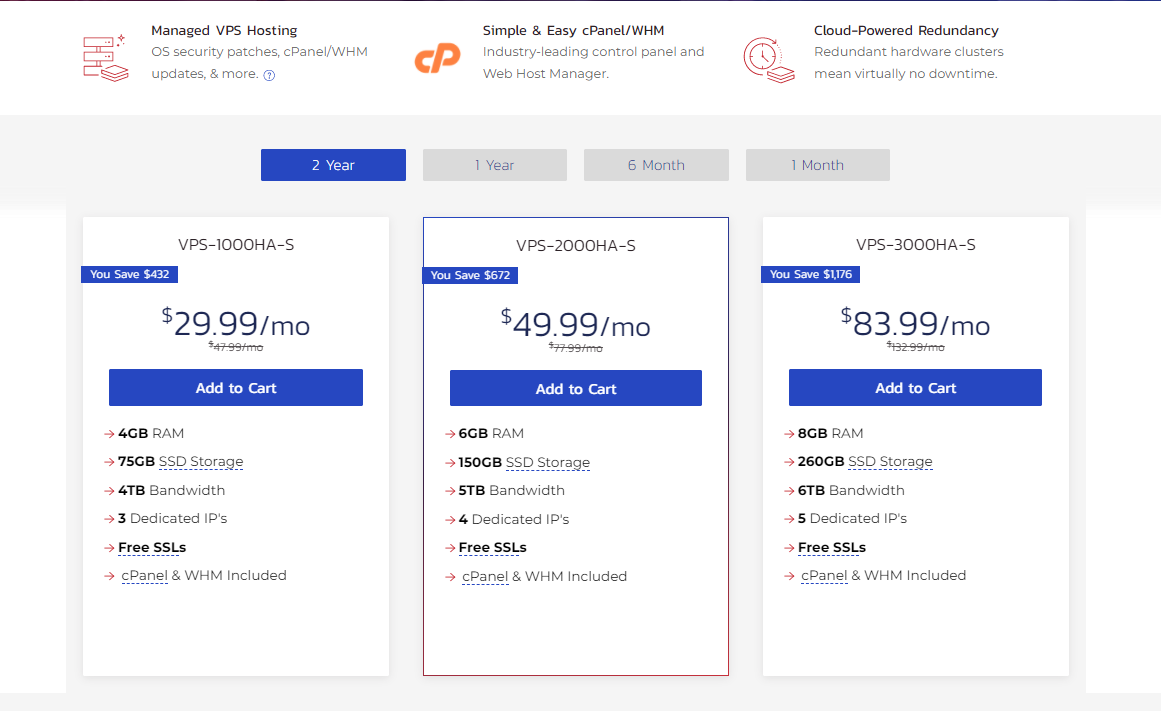Select the 1 Year billing period
The width and height of the screenshot is (1161, 711).
point(494,164)
